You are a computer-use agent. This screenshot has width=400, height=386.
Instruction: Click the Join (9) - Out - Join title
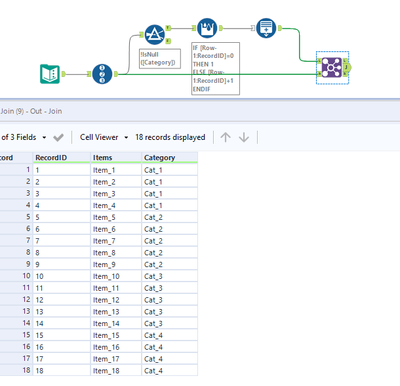click(31, 111)
